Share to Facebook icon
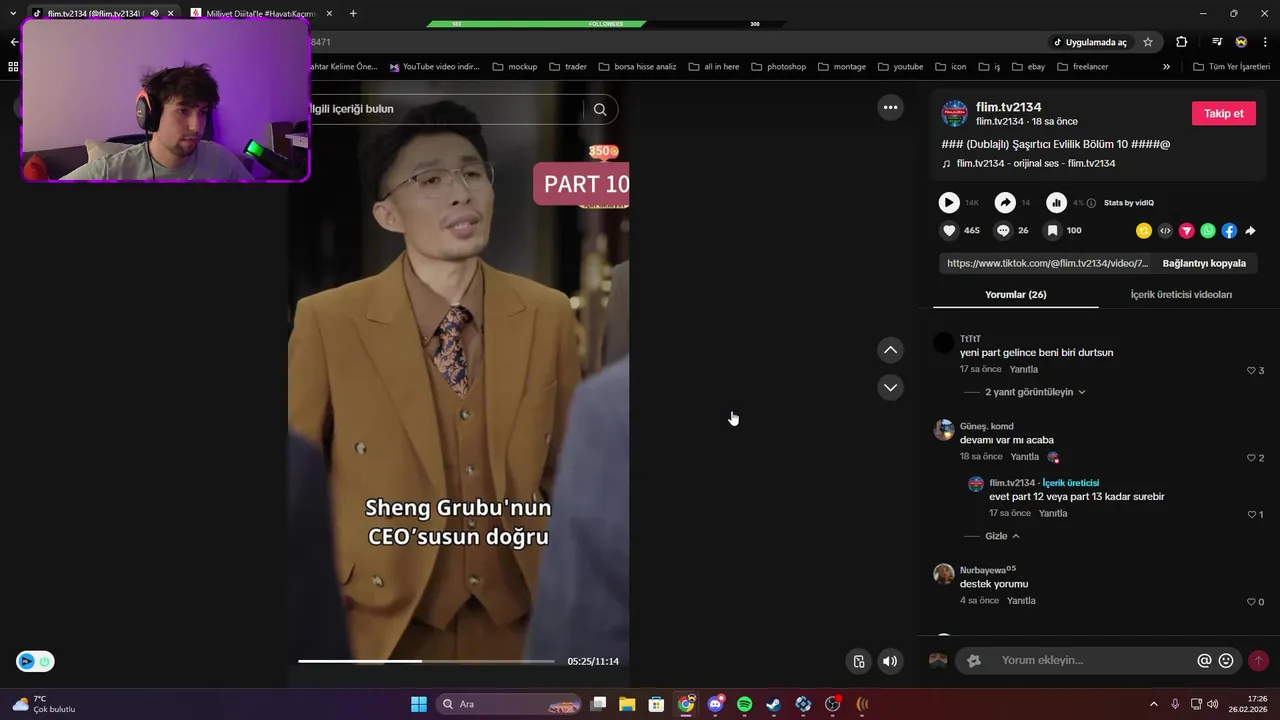Screen dimensions: 1280x720 tap(1229, 231)
